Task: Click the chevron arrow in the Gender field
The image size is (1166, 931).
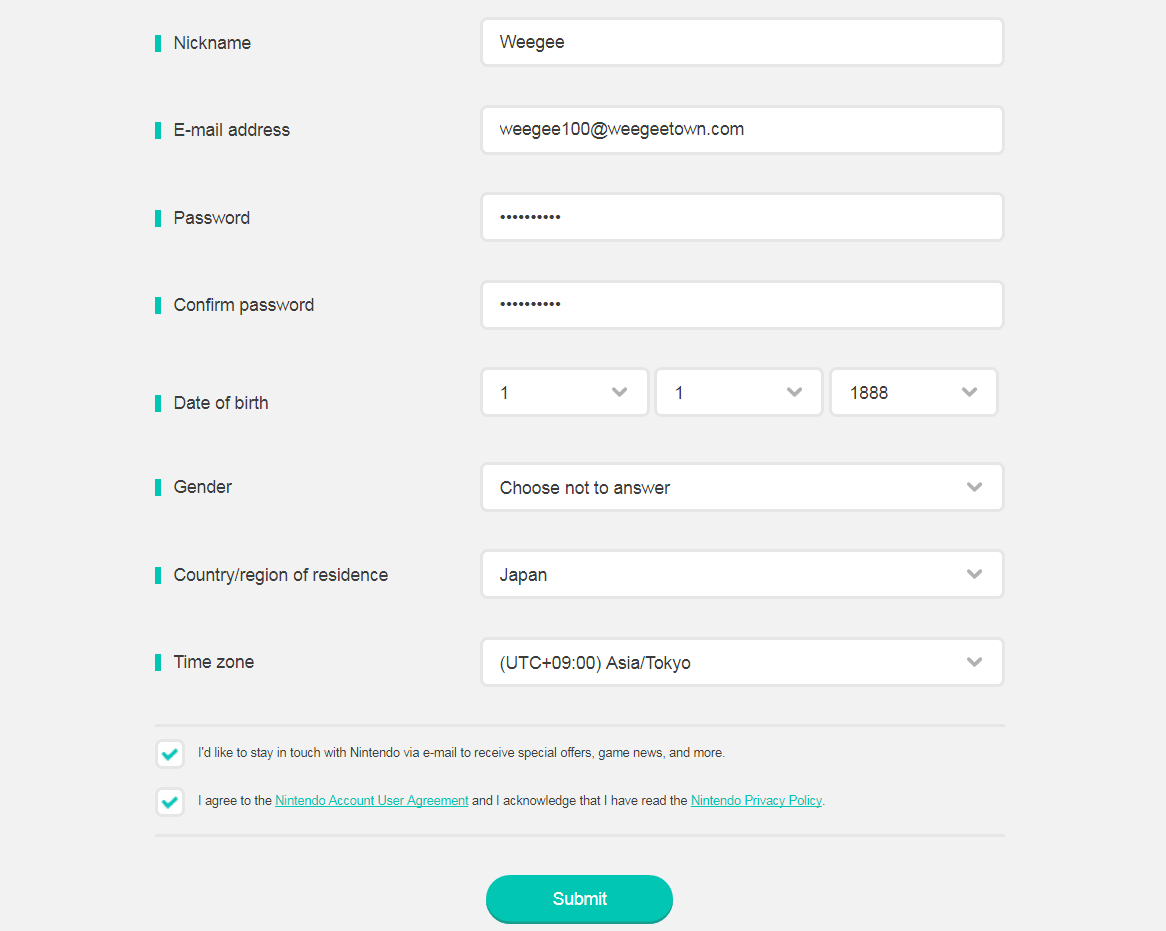Action: [974, 487]
